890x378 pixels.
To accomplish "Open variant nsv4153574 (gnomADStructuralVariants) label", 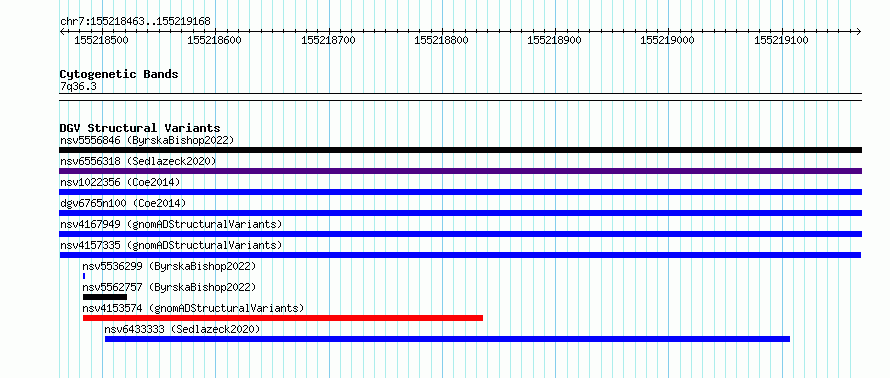I will (x=194, y=308).
